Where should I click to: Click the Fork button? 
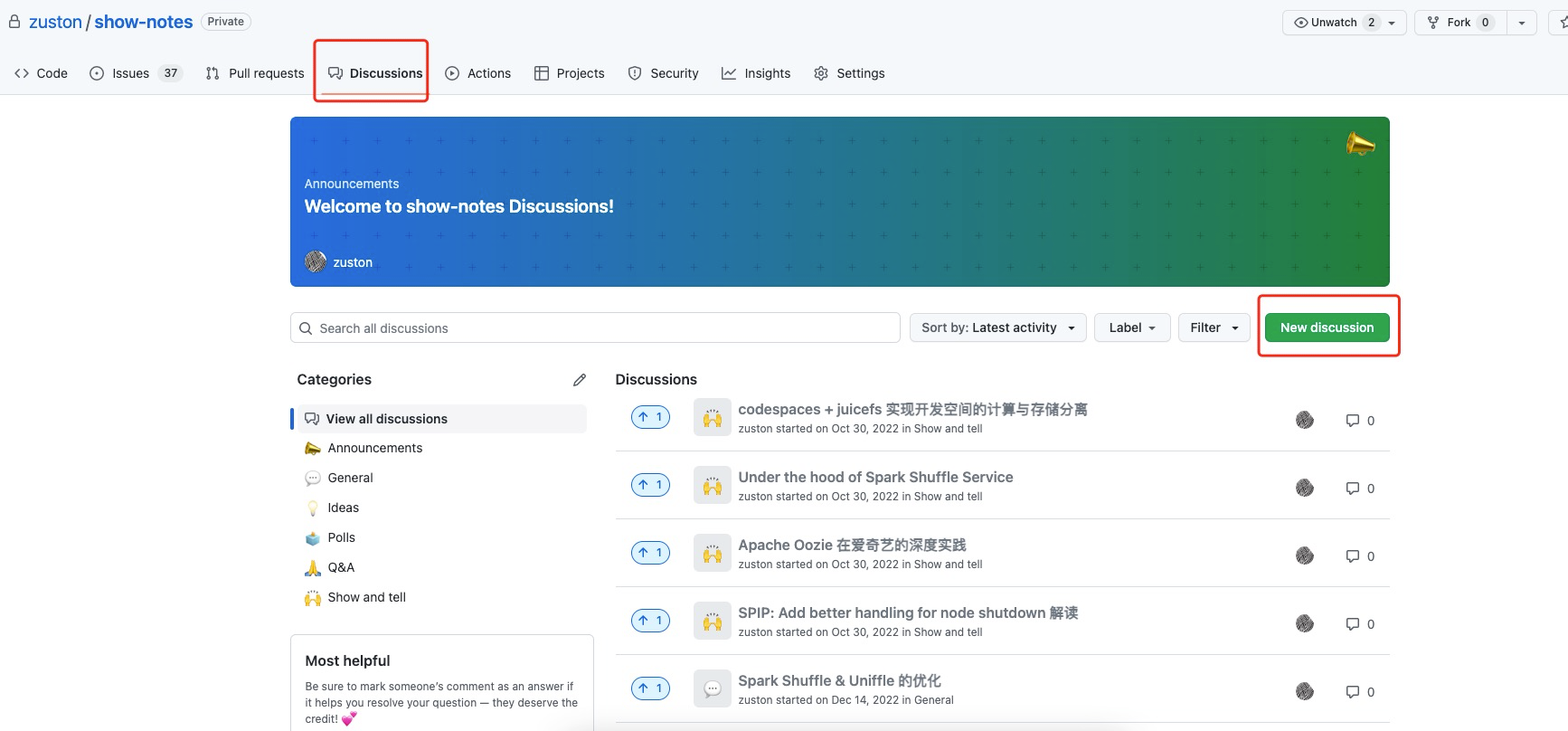1459,23
